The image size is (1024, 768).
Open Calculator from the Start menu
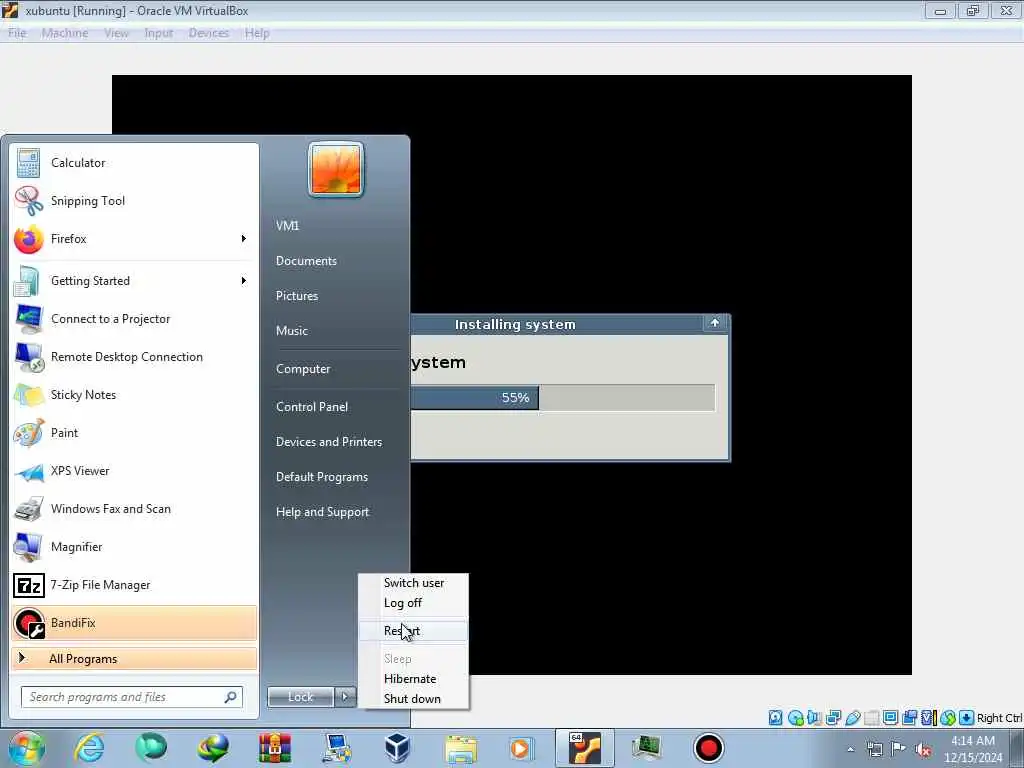(x=134, y=163)
